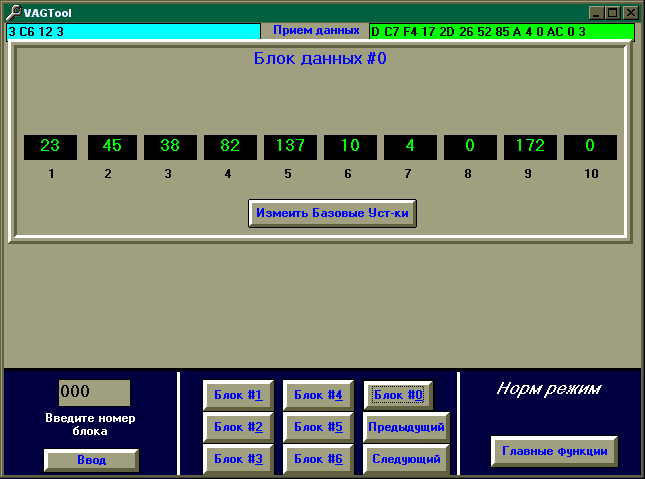Open Блок #1
Image resolution: width=645 pixels, height=479 pixels.
238,395
